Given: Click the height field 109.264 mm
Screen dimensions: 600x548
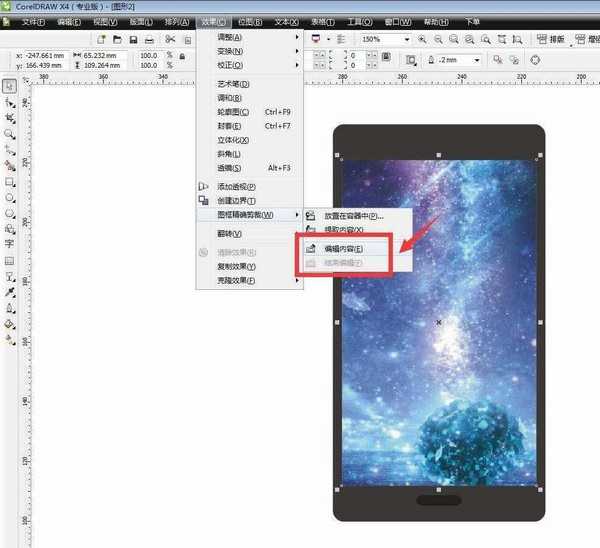Looking at the screenshot, I should pos(103,65).
